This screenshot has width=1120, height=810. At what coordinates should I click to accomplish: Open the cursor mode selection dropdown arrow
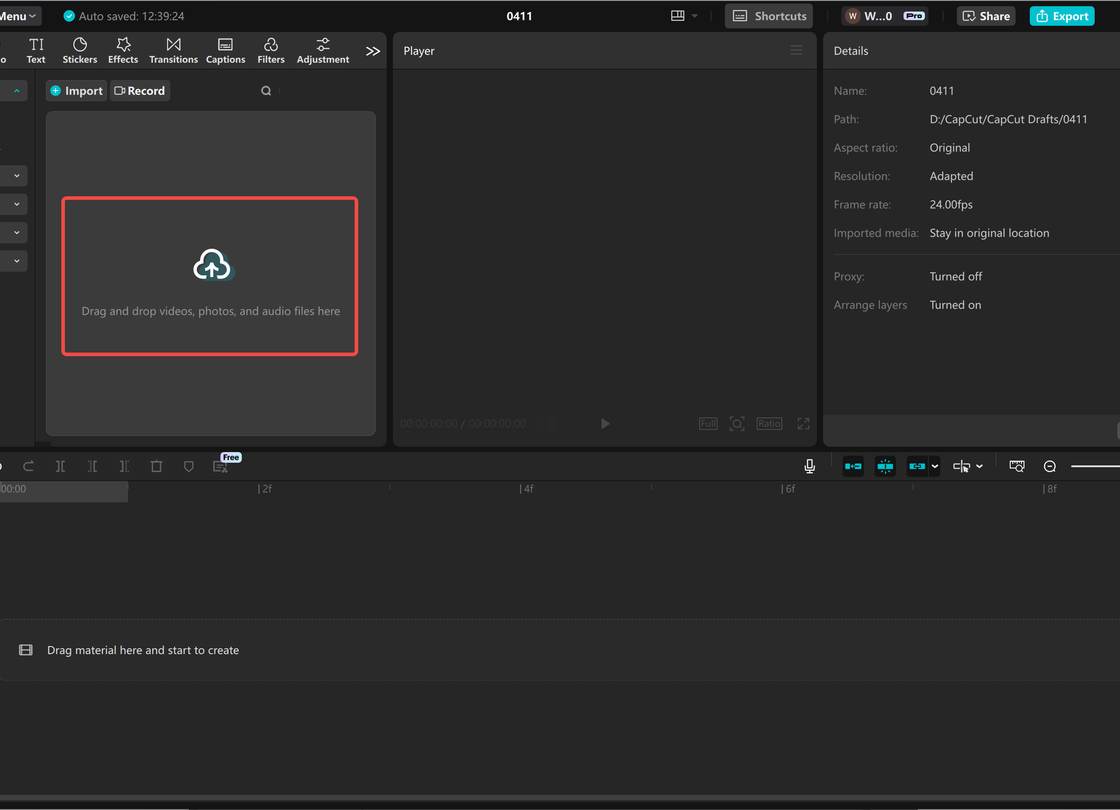coord(979,466)
